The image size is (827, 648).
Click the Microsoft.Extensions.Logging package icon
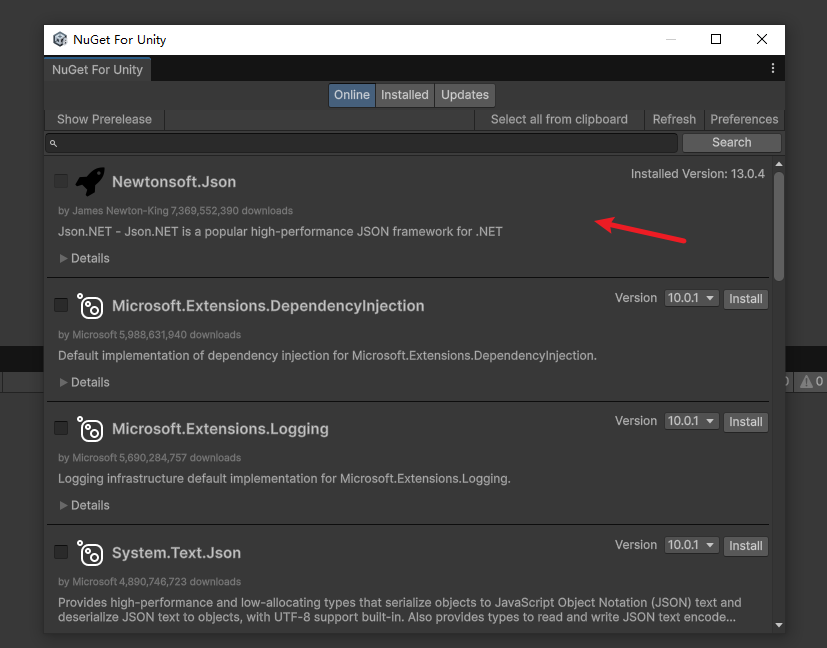pyautogui.click(x=90, y=429)
